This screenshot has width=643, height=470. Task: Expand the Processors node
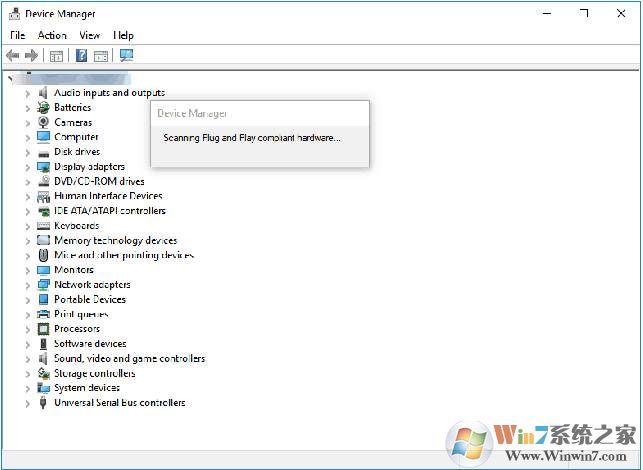[x=27, y=330]
